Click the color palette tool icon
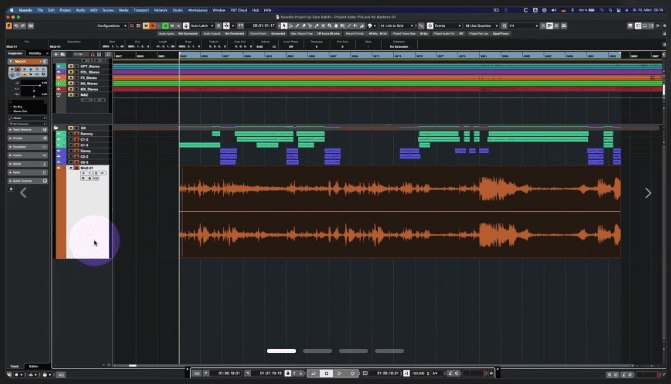Screen dimensions: 671x384 370,26
